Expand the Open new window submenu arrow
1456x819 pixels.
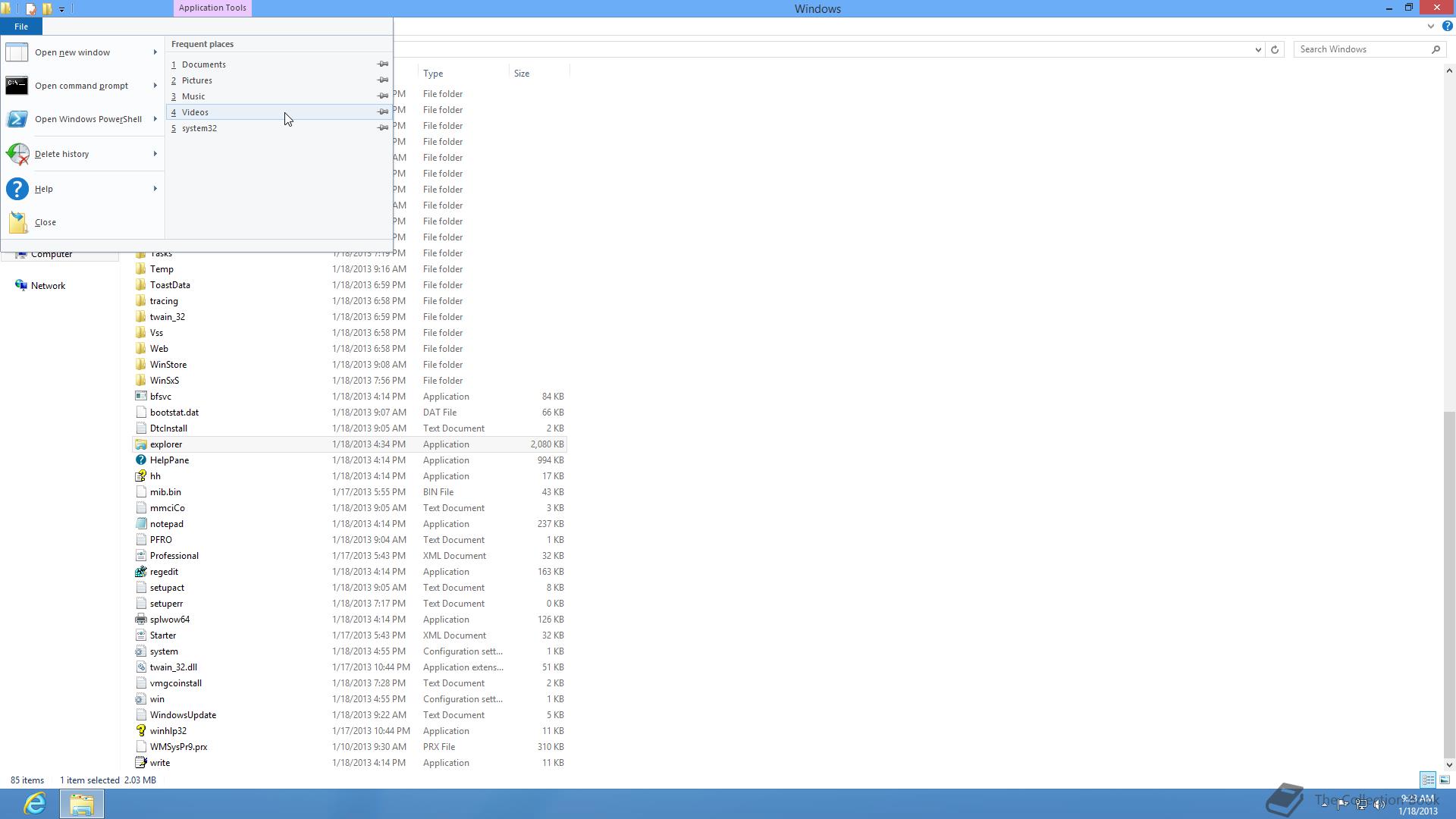click(155, 52)
